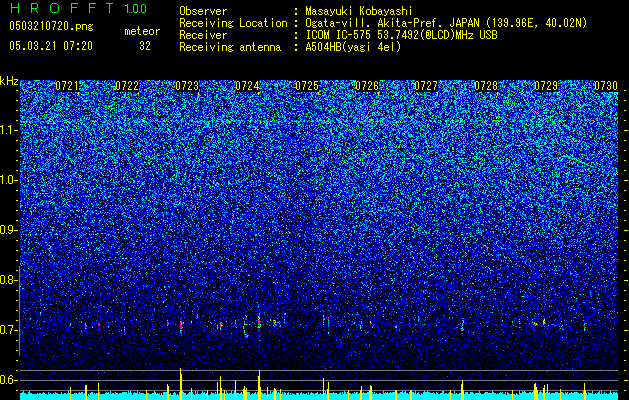Click the 1.1 kHz axis tick label

[x=9, y=130]
